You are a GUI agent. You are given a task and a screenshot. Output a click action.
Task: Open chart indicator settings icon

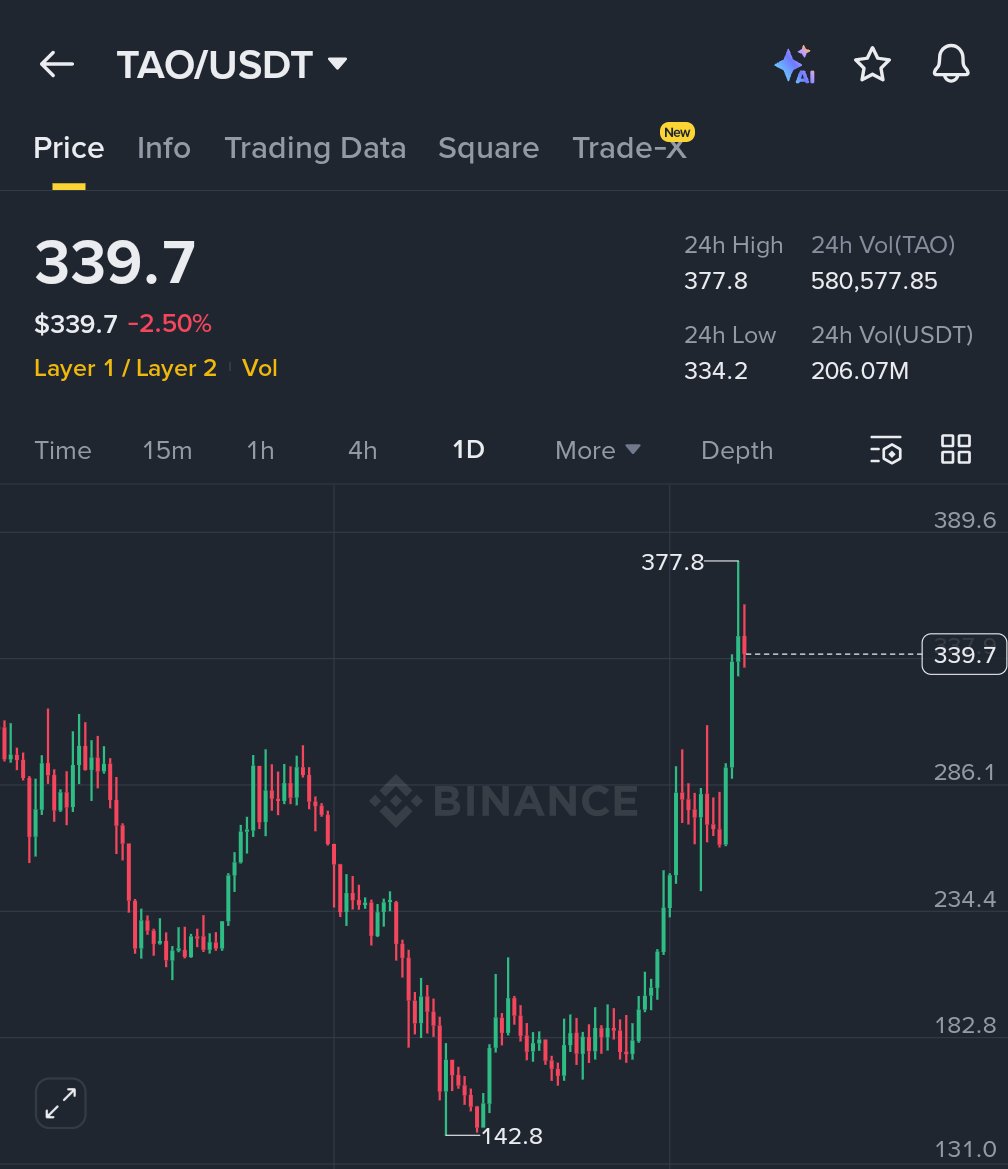(x=886, y=450)
